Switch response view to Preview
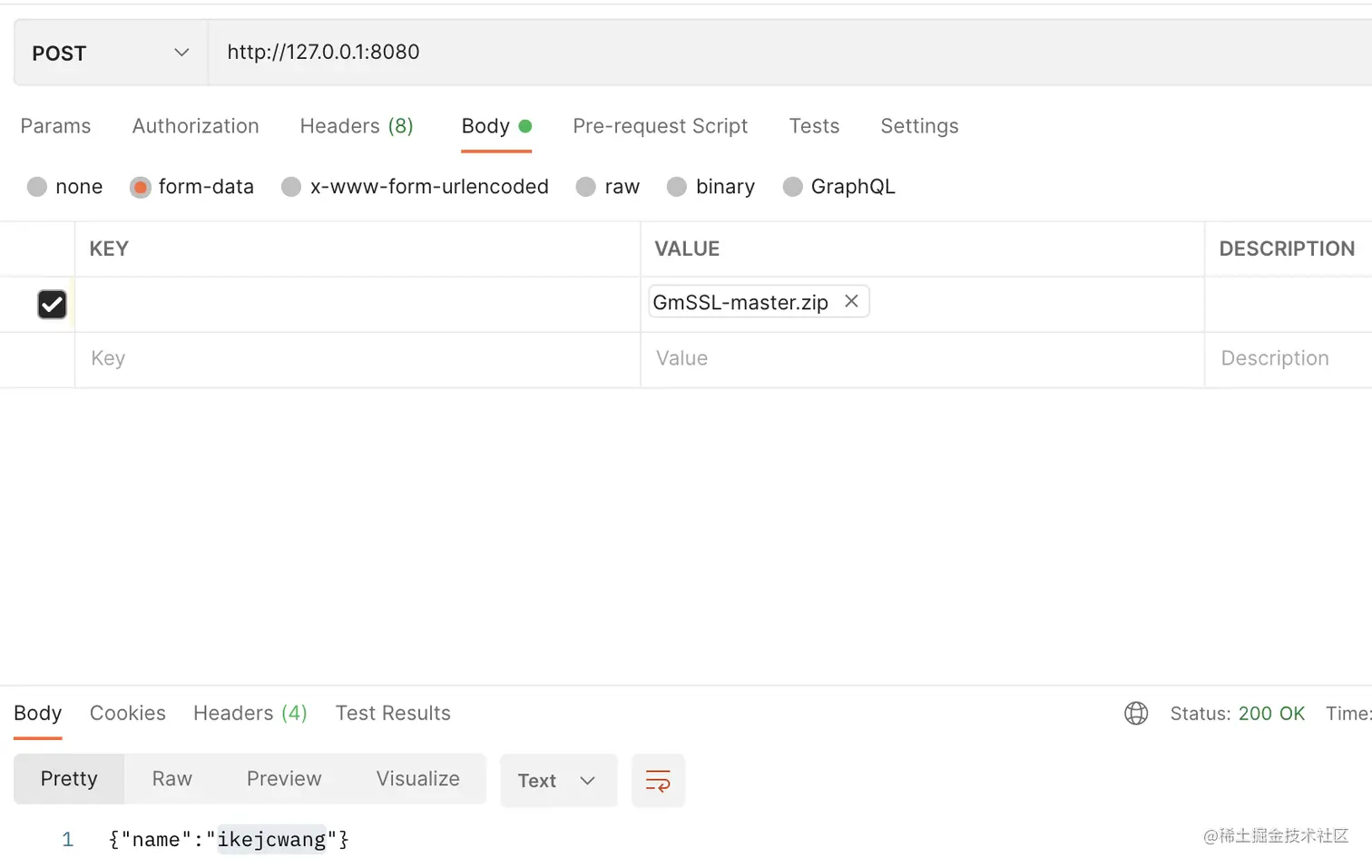Viewport: 1372px width, 868px height. pyautogui.click(x=283, y=778)
